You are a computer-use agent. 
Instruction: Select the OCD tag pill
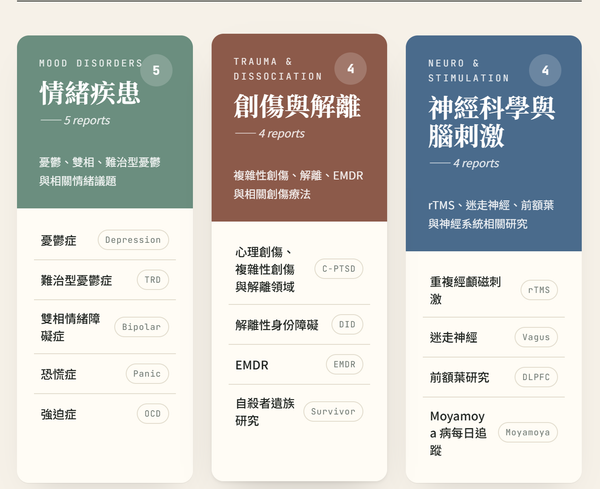tap(153, 414)
